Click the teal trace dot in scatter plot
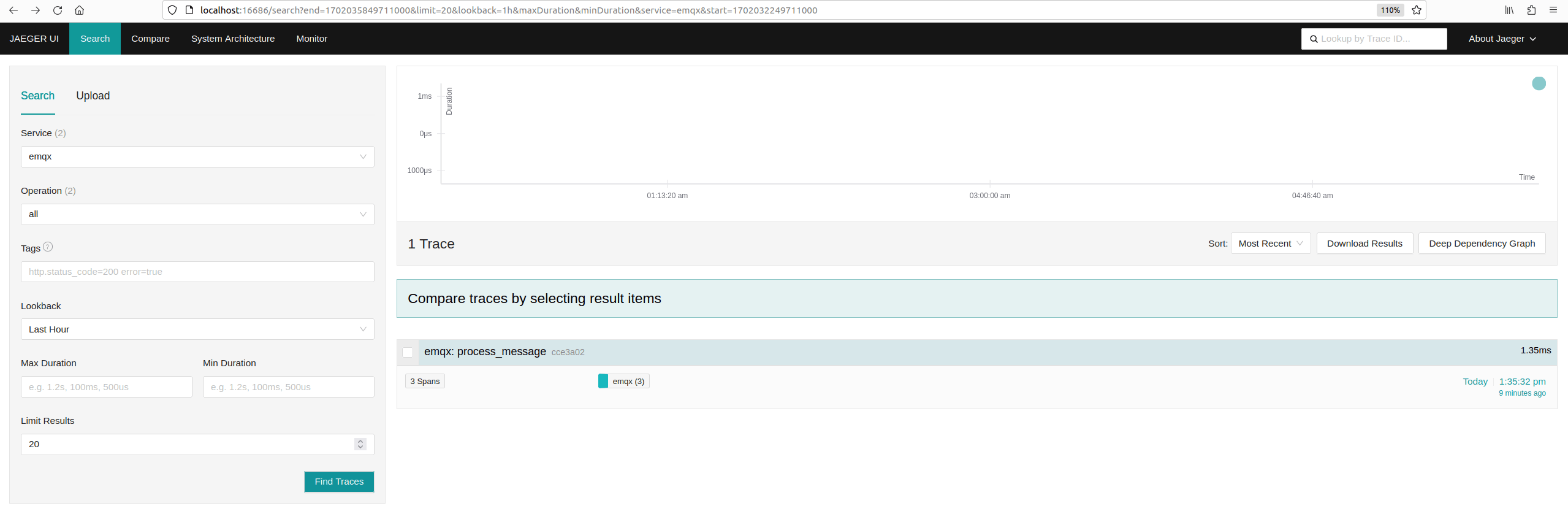 (x=1539, y=83)
